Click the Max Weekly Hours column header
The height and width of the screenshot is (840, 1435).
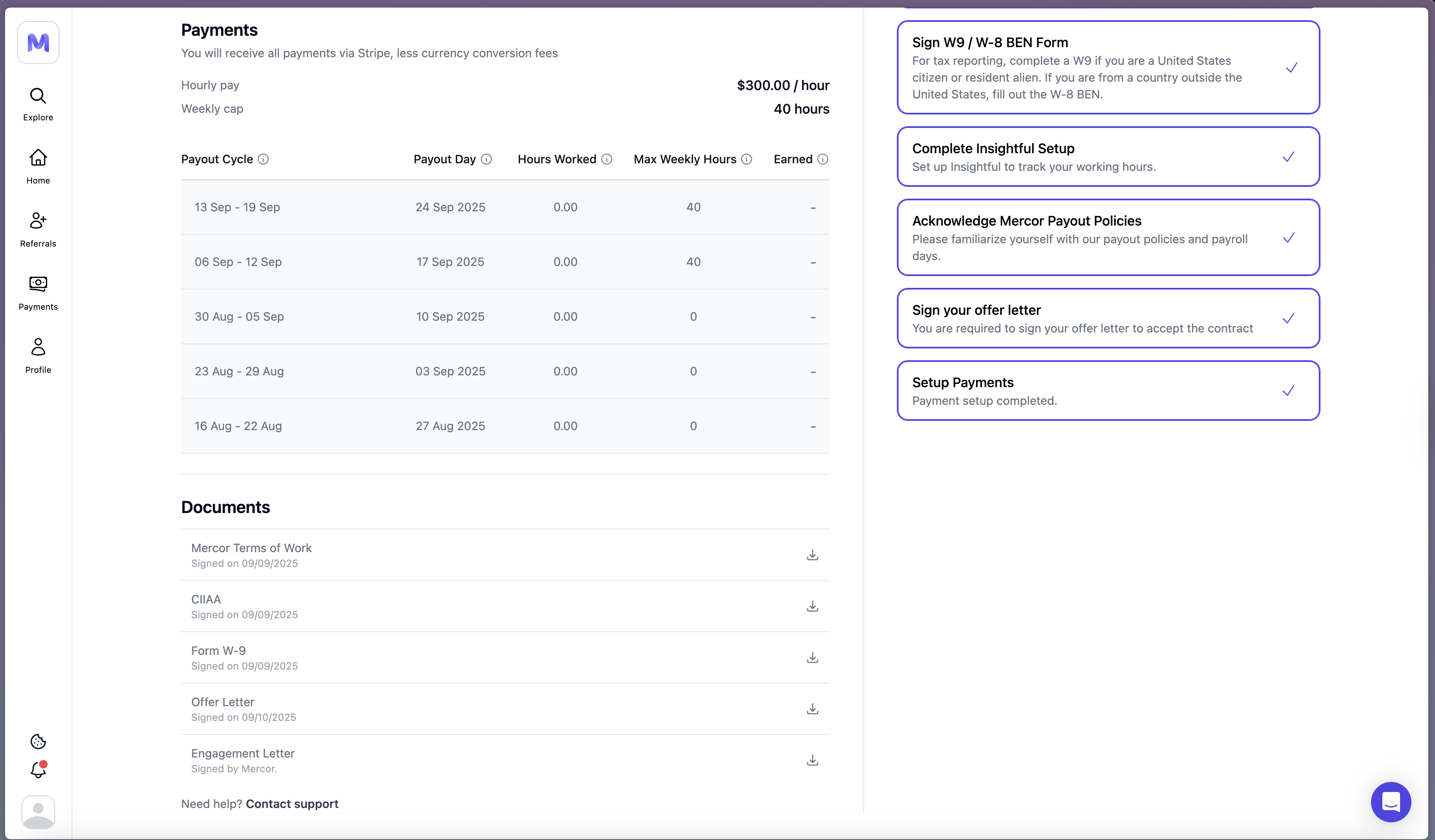(x=685, y=159)
